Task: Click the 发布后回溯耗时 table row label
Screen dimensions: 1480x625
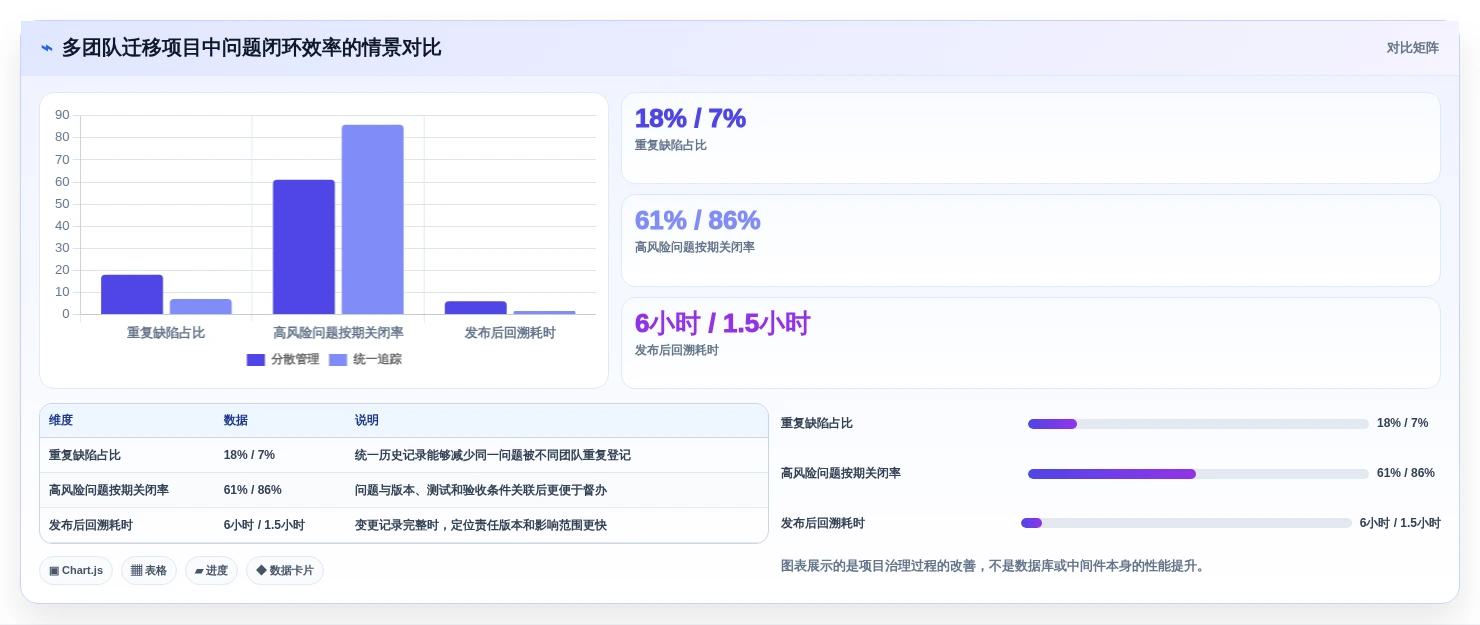Action: (x=91, y=525)
